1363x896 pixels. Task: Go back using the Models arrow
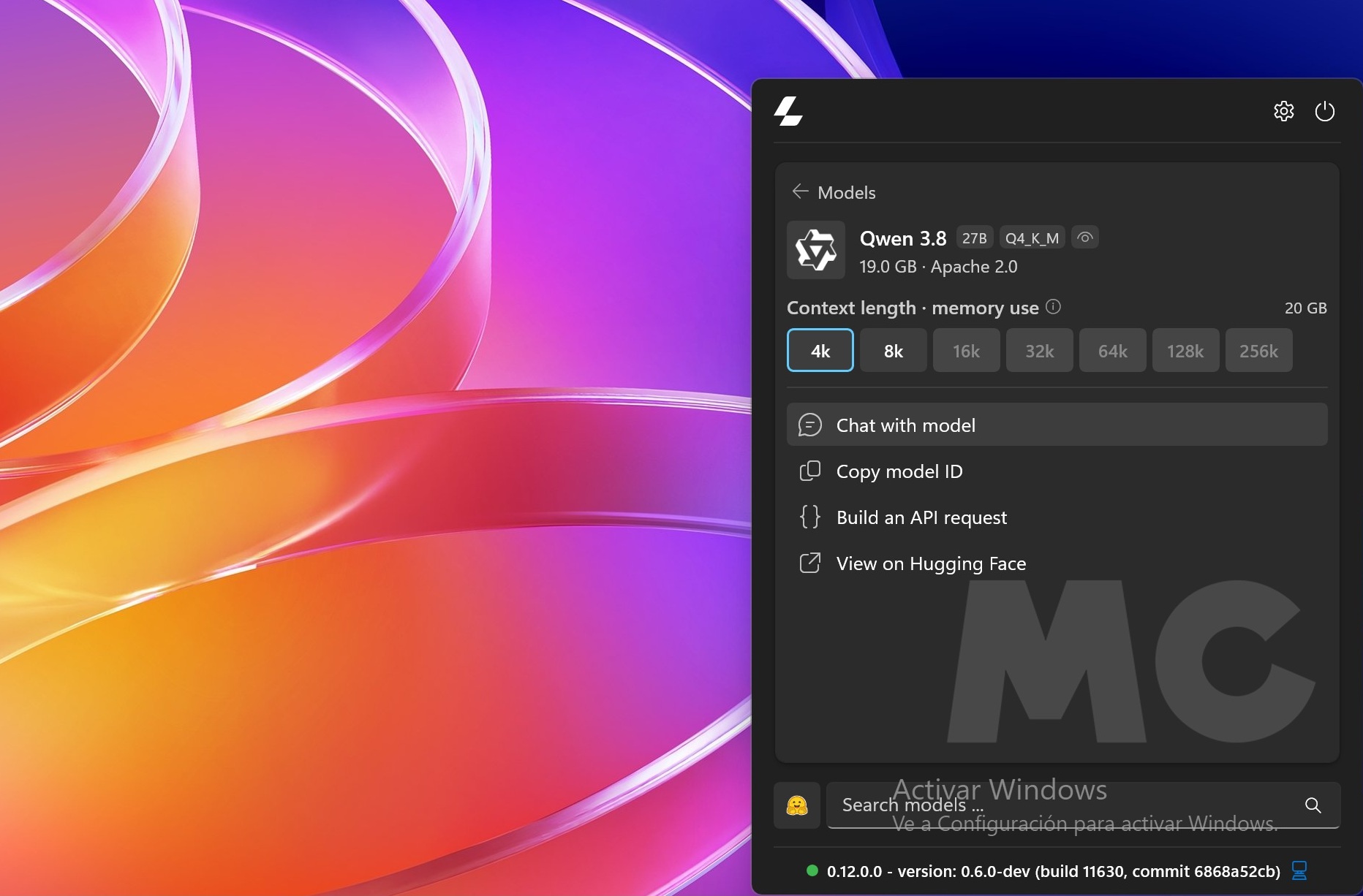point(800,191)
